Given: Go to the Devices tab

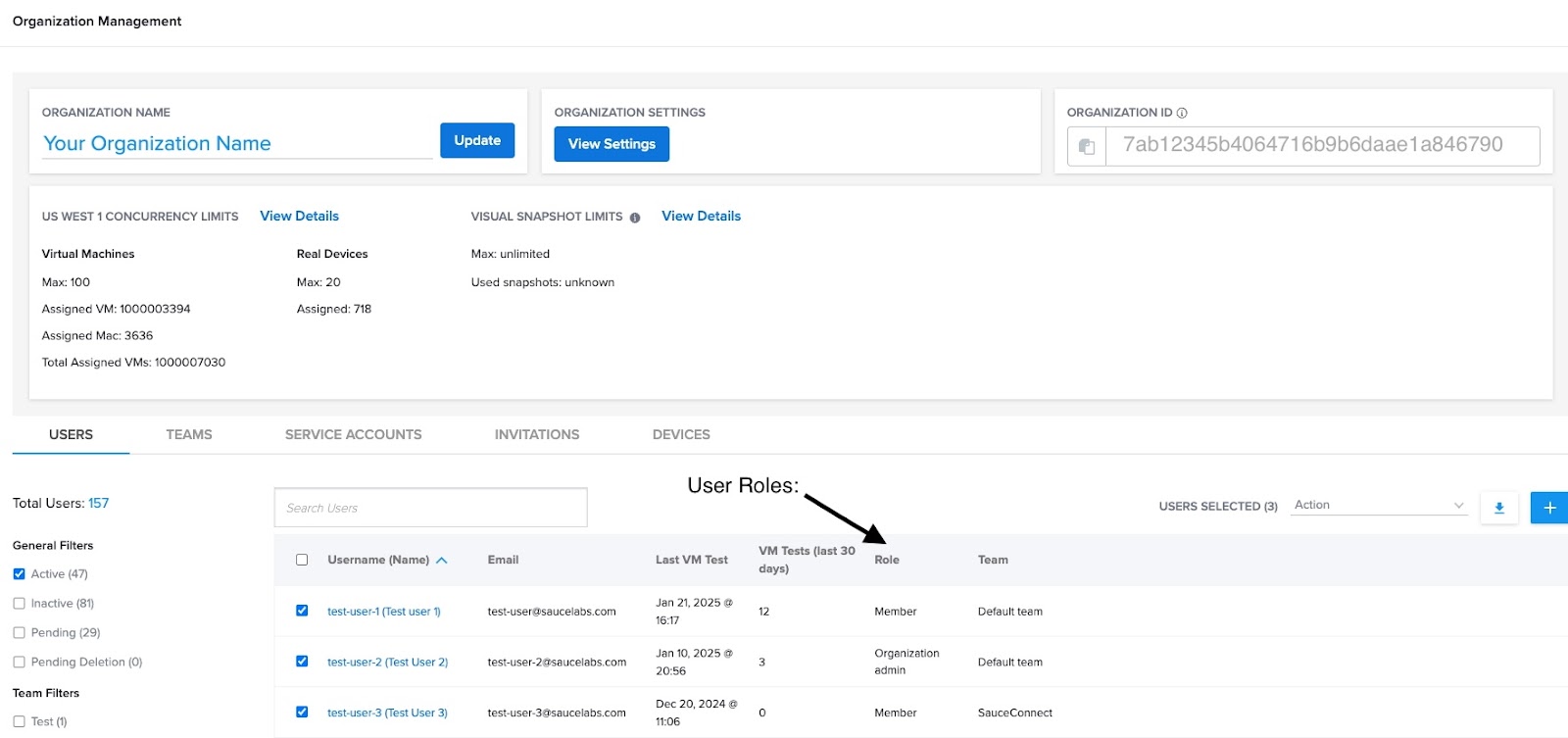Looking at the screenshot, I should pos(681,435).
